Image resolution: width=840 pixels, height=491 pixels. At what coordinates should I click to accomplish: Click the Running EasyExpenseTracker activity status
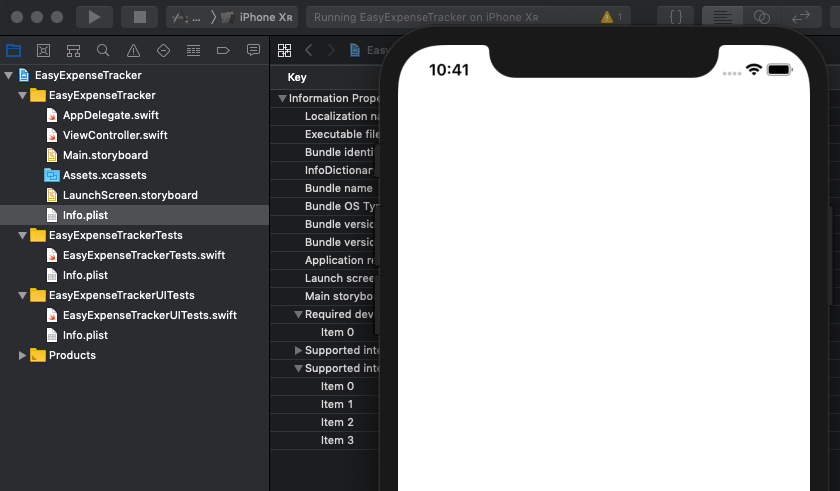[x=426, y=17]
